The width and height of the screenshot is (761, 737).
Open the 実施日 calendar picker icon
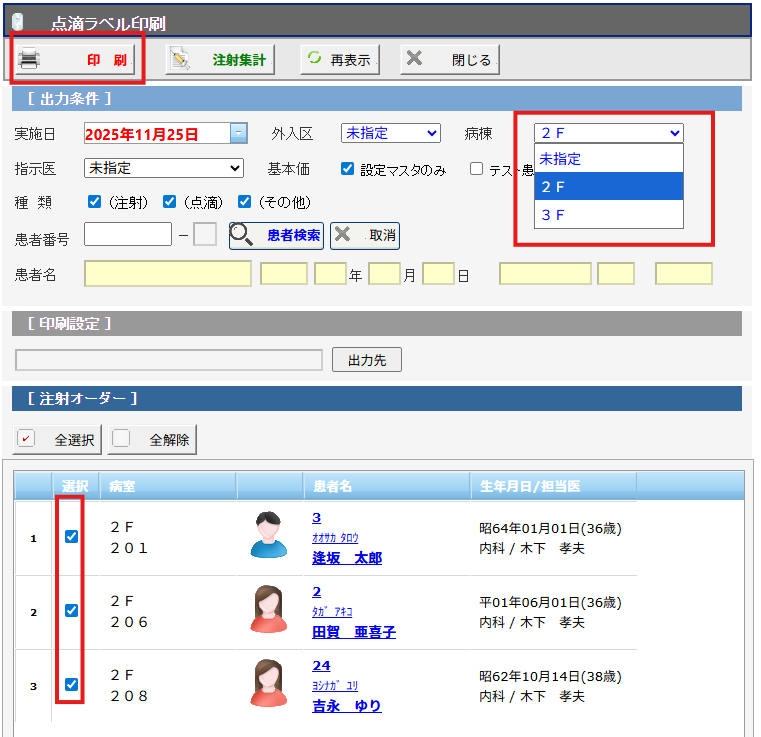click(x=238, y=133)
